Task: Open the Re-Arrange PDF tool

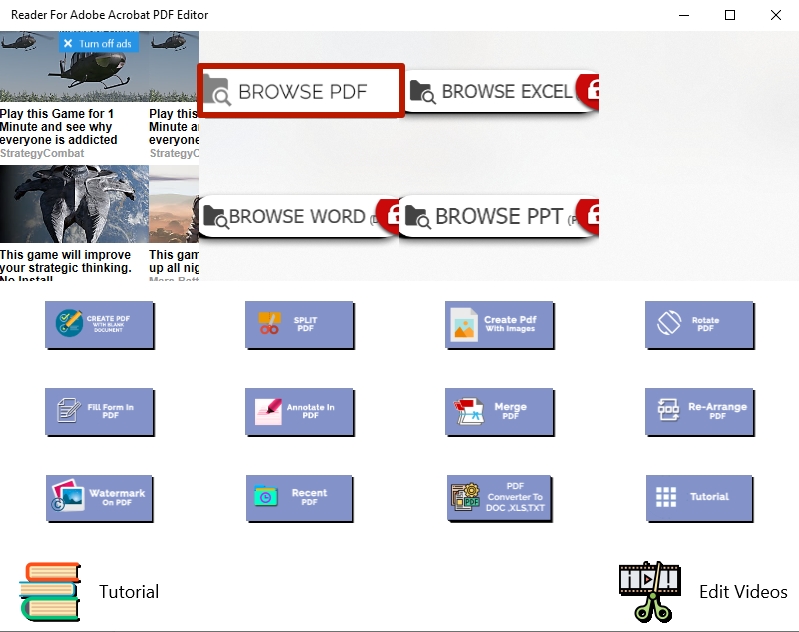Action: point(699,411)
